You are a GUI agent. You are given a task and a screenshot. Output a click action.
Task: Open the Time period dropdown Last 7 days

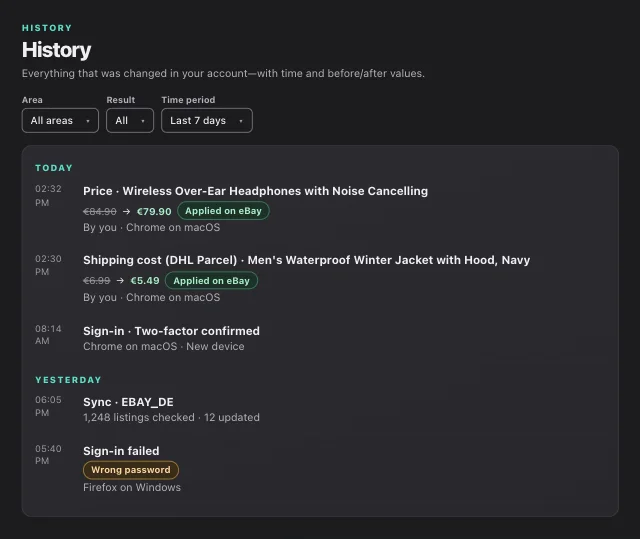pos(207,120)
